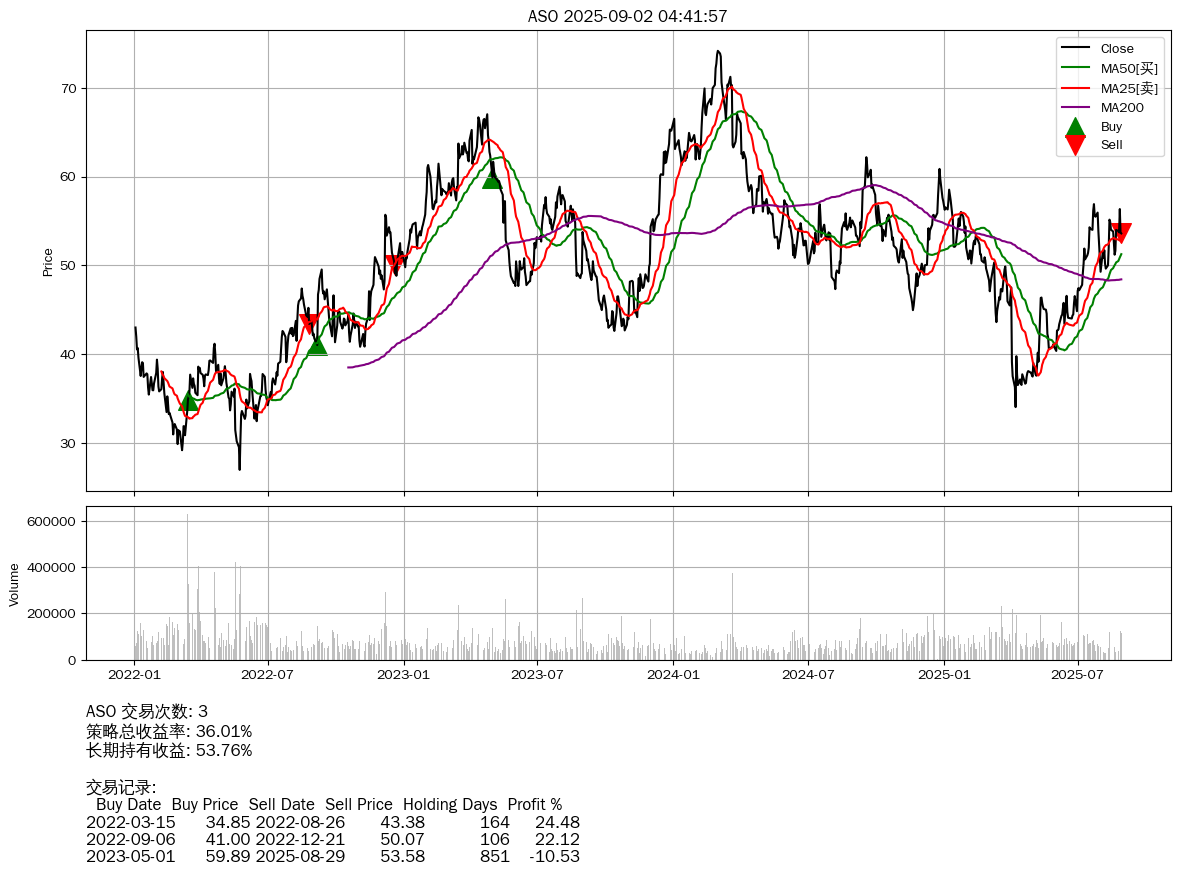The width and height of the screenshot is (1180, 875).
Task: Click the Volume y-axis label
Action: click(x=14, y=584)
